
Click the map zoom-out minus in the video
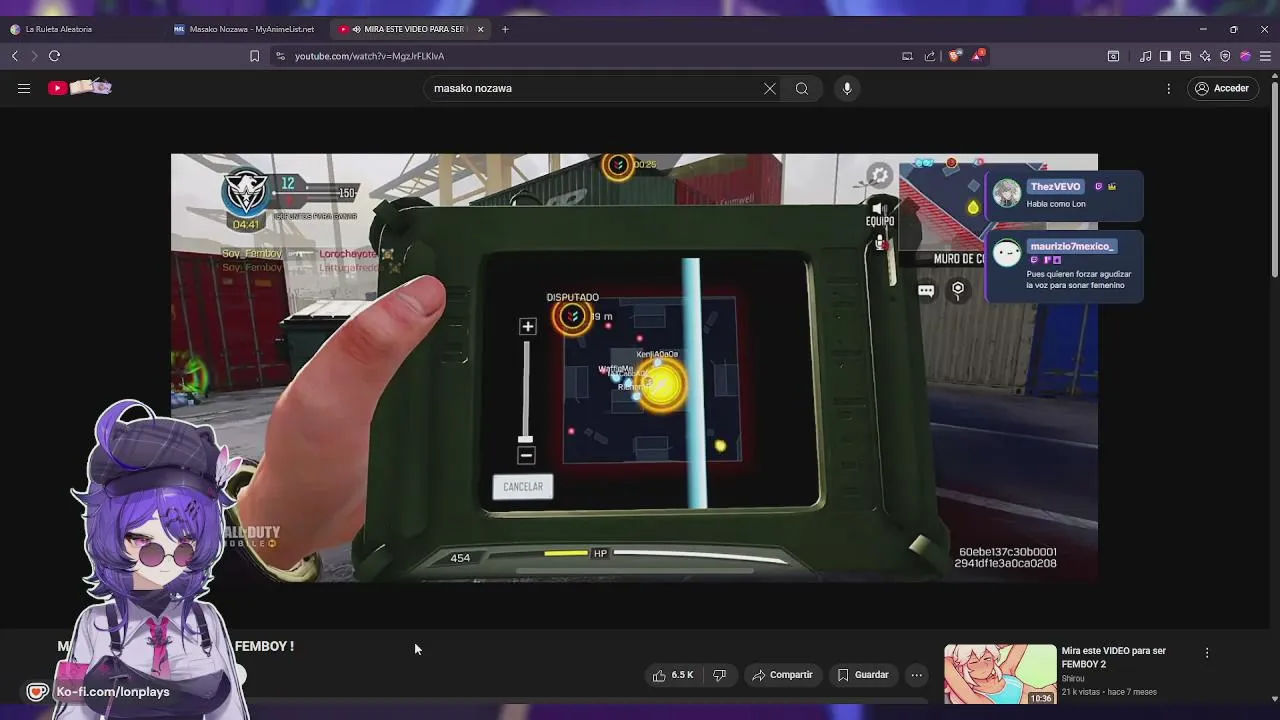pyautogui.click(x=526, y=455)
